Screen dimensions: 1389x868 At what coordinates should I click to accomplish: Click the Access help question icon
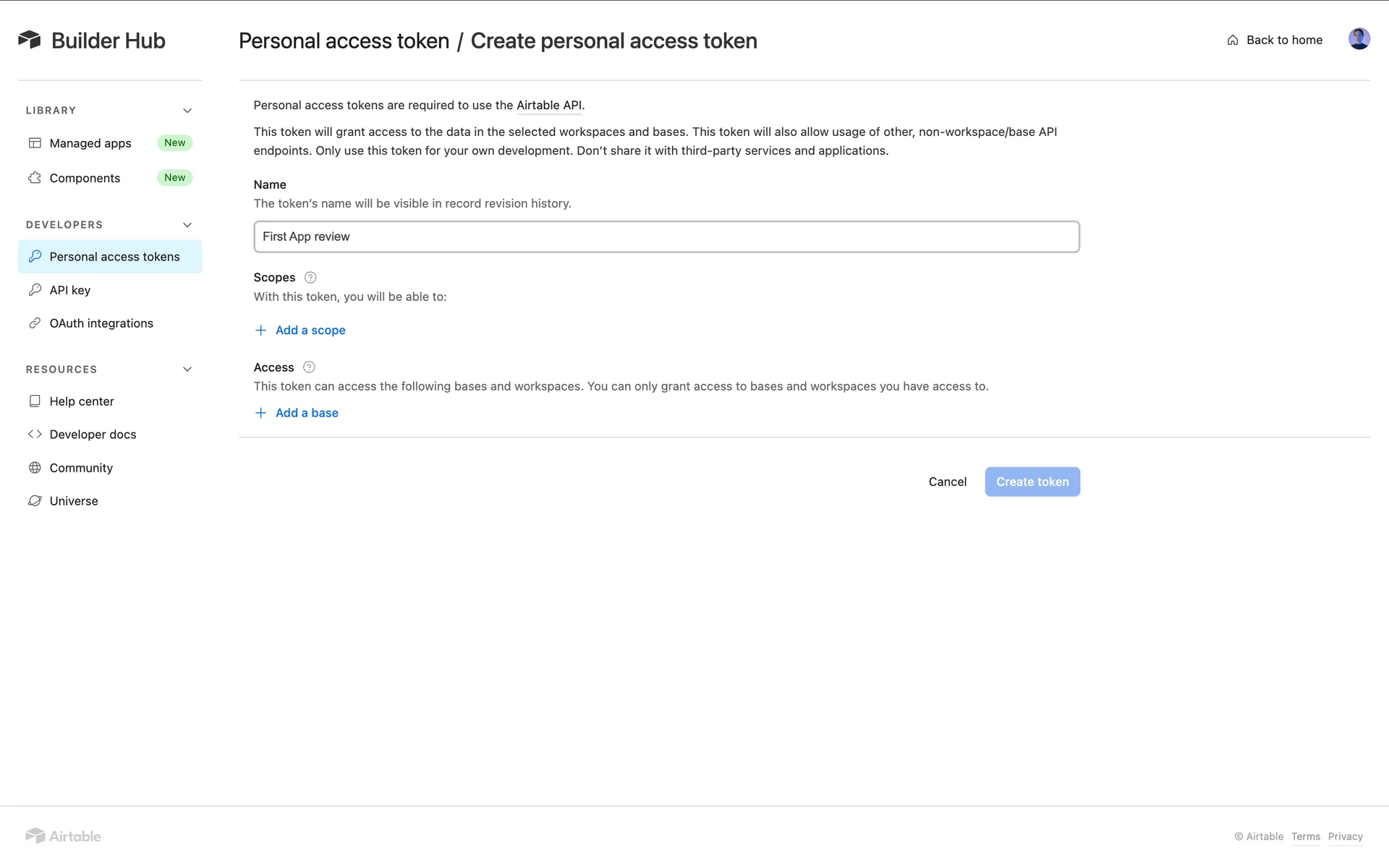coord(309,367)
